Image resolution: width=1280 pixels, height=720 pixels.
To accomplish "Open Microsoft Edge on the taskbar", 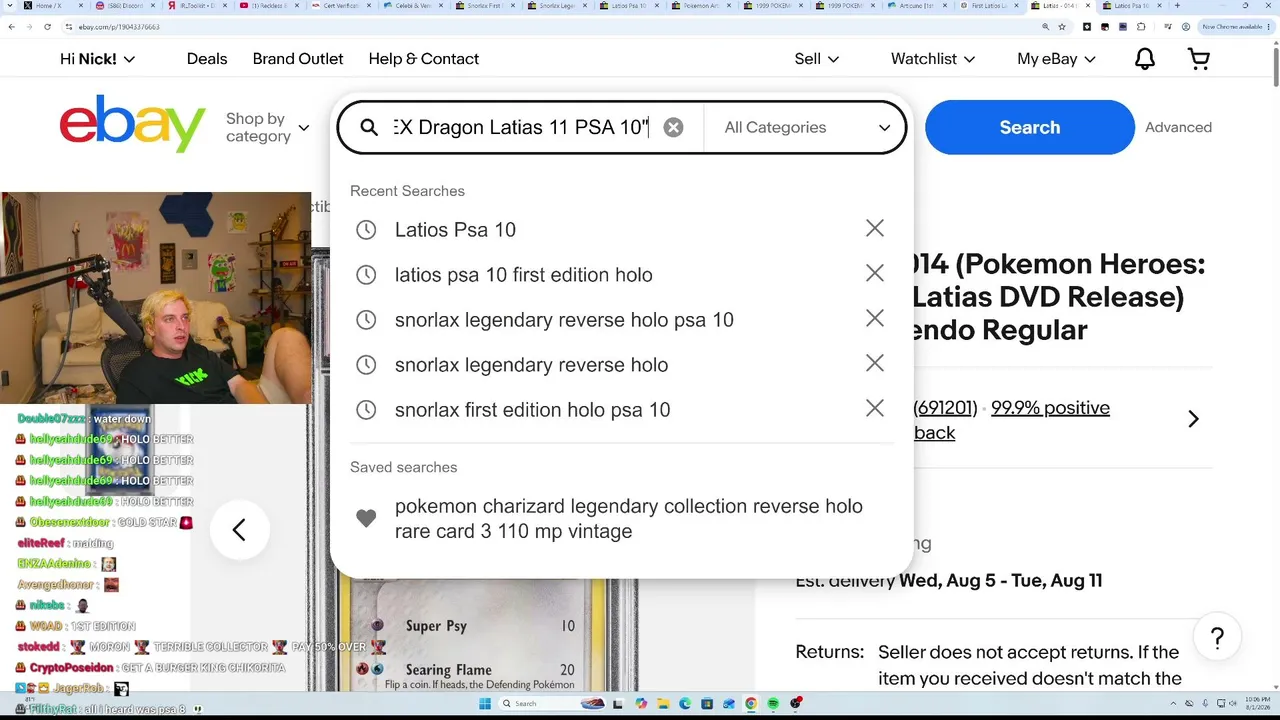I will 685,704.
